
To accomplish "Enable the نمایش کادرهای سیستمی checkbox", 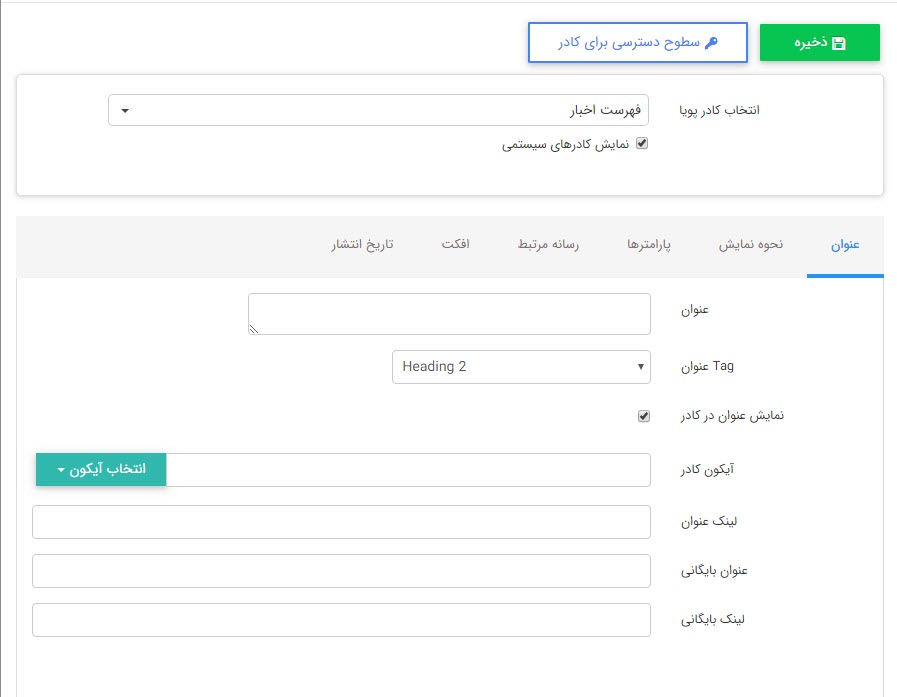I will click(642, 143).
